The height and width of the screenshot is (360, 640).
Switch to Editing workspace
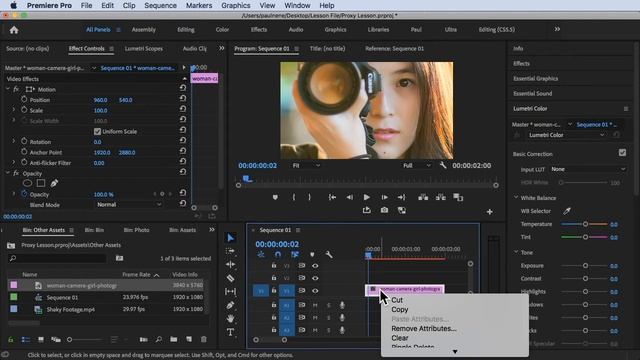[x=186, y=29]
